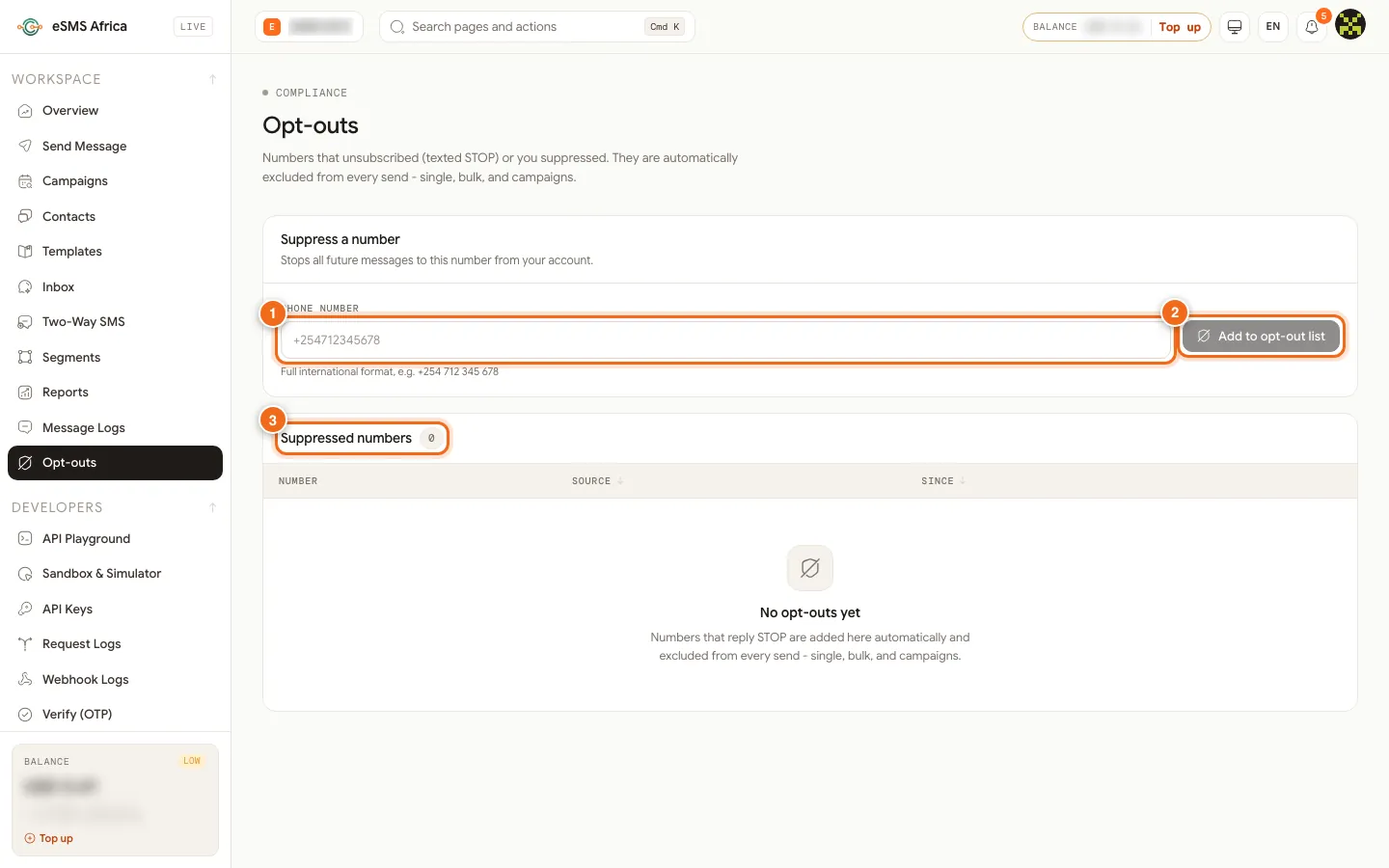Click the Two-Way SMS icon
1389x868 pixels.
pos(25,322)
